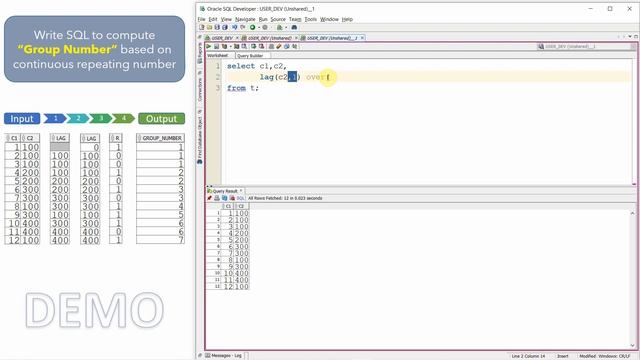Open the Edit menu
The width and height of the screenshot is (640, 360).
[x=213, y=19]
